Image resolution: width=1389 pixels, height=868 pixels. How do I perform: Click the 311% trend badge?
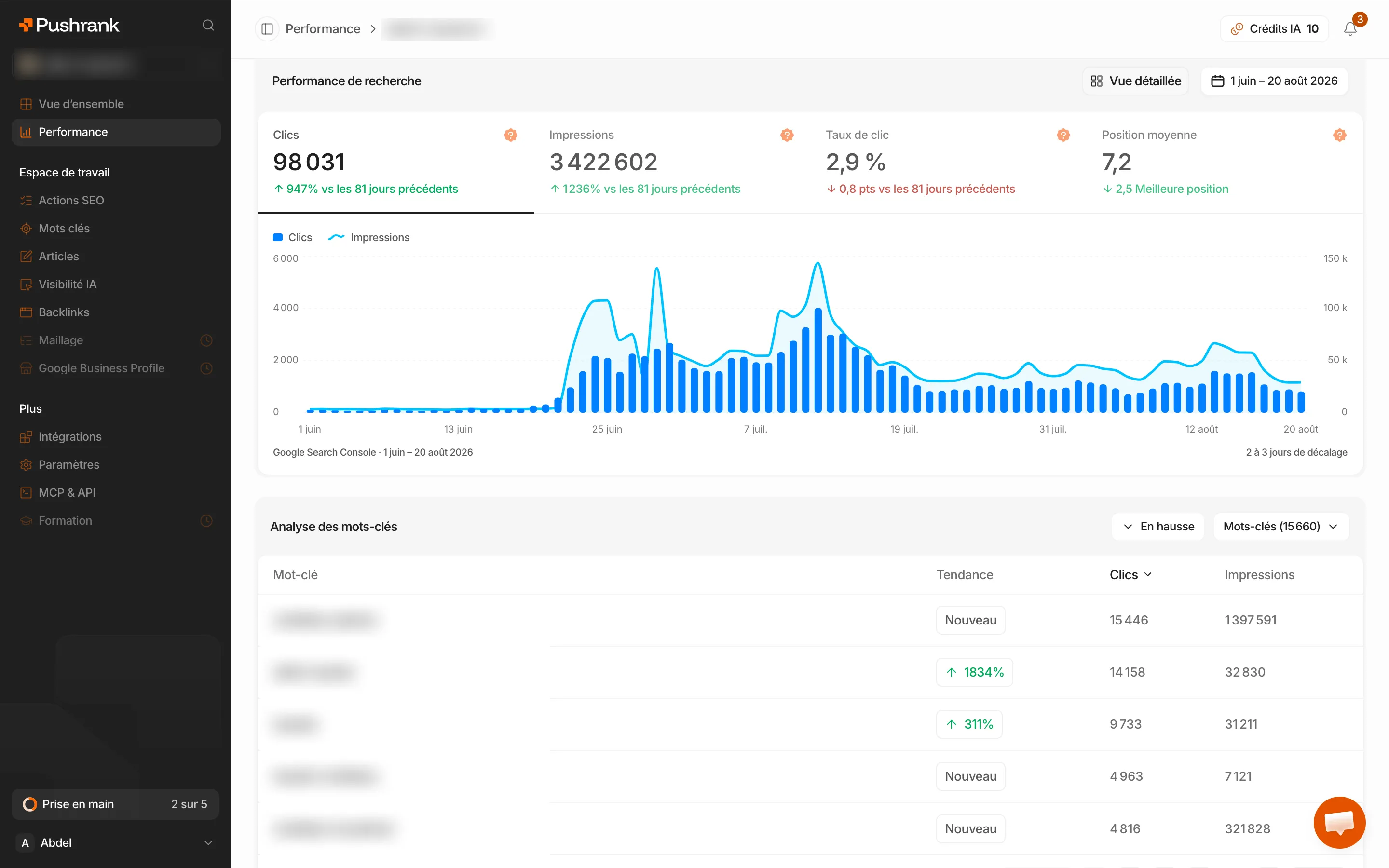tap(969, 724)
